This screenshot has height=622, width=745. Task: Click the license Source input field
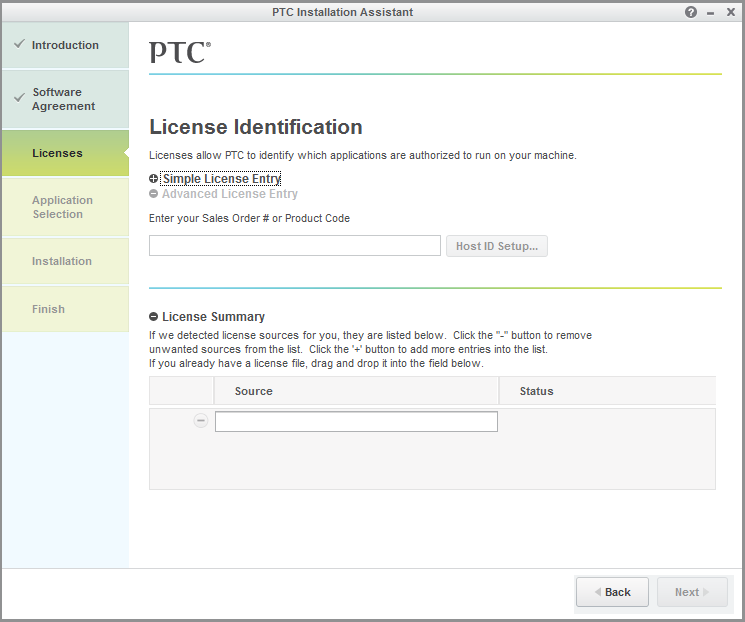coord(356,421)
